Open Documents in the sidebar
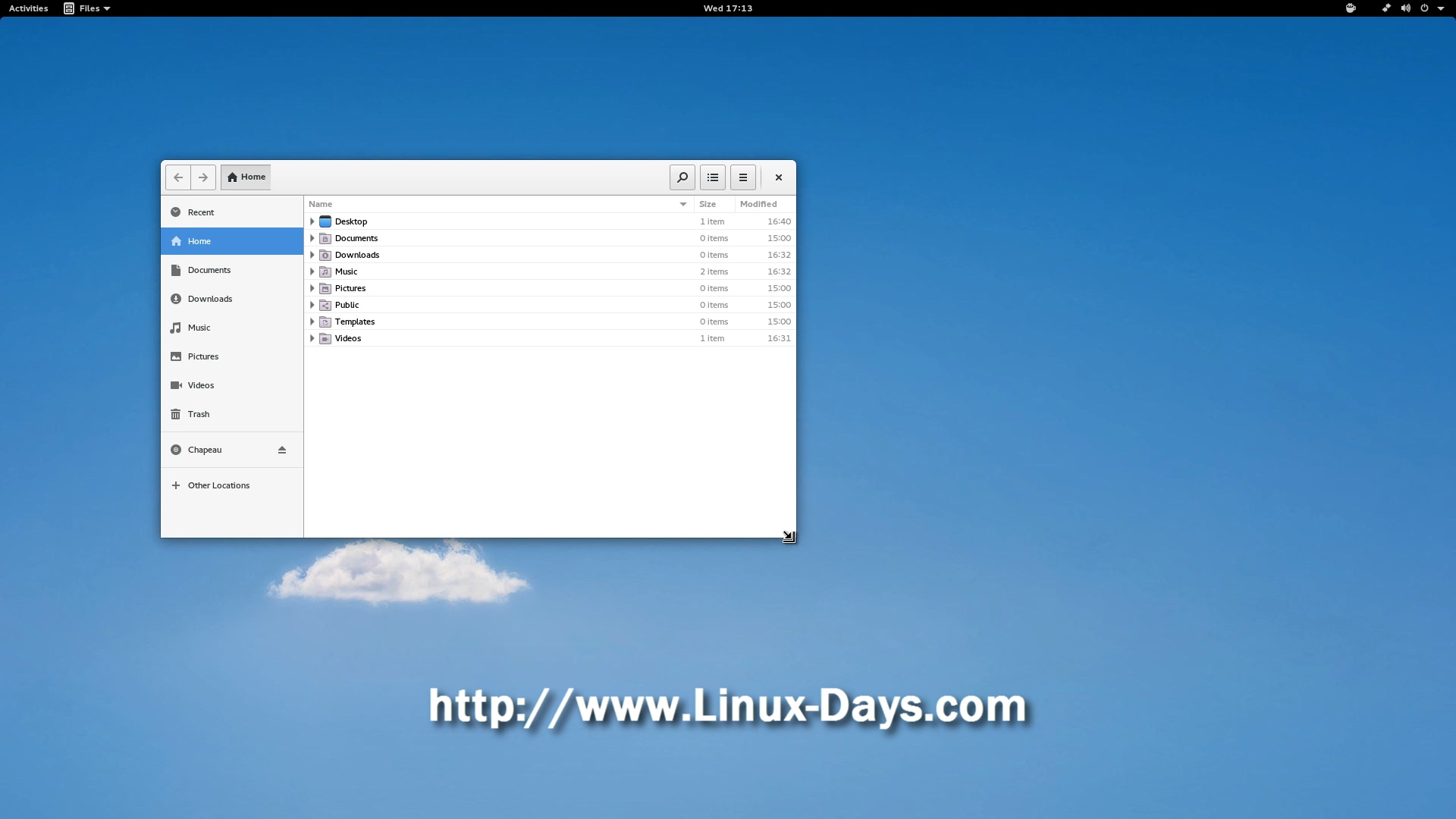 coord(232,270)
